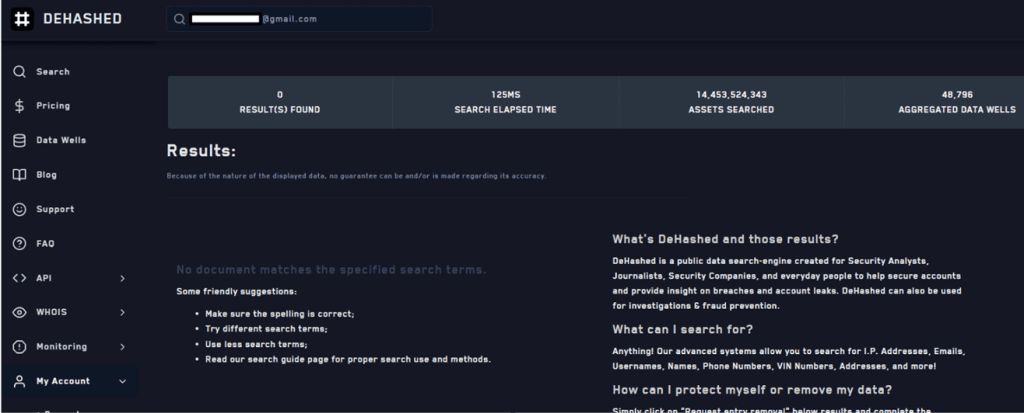Click the DEHASHED brand name link
This screenshot has width=1024, height=413.
[x=82, y=19]
